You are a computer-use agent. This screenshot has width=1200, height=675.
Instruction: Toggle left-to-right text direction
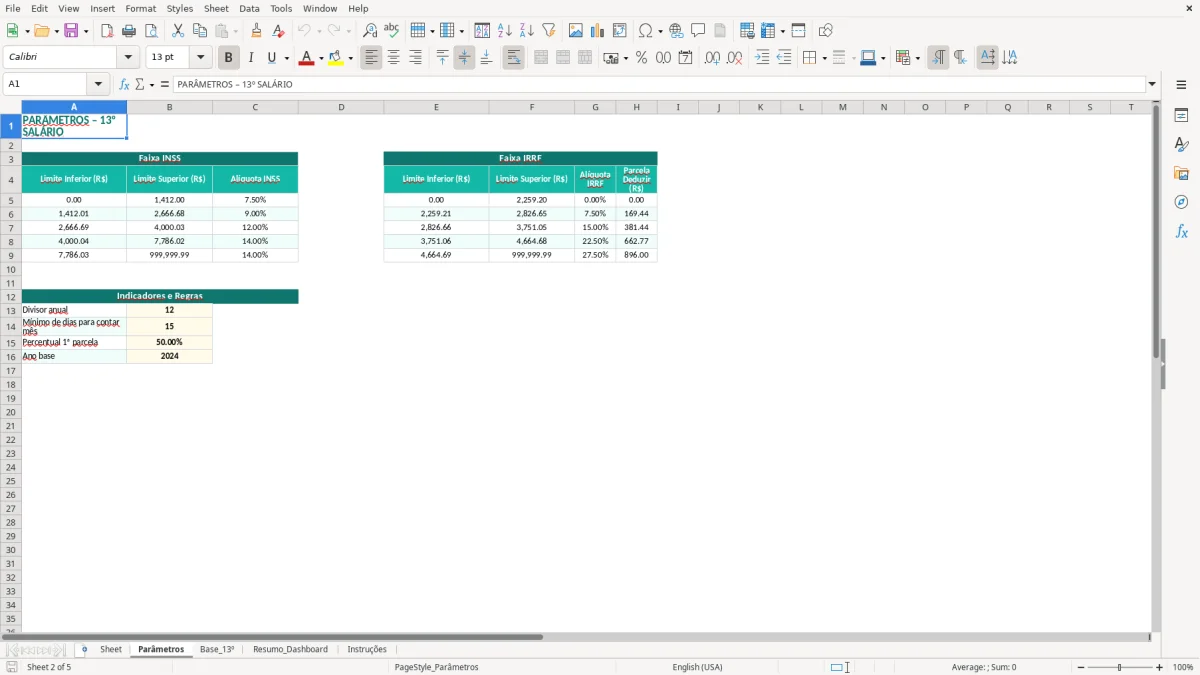pyautogui.click(x=938, y=58)
